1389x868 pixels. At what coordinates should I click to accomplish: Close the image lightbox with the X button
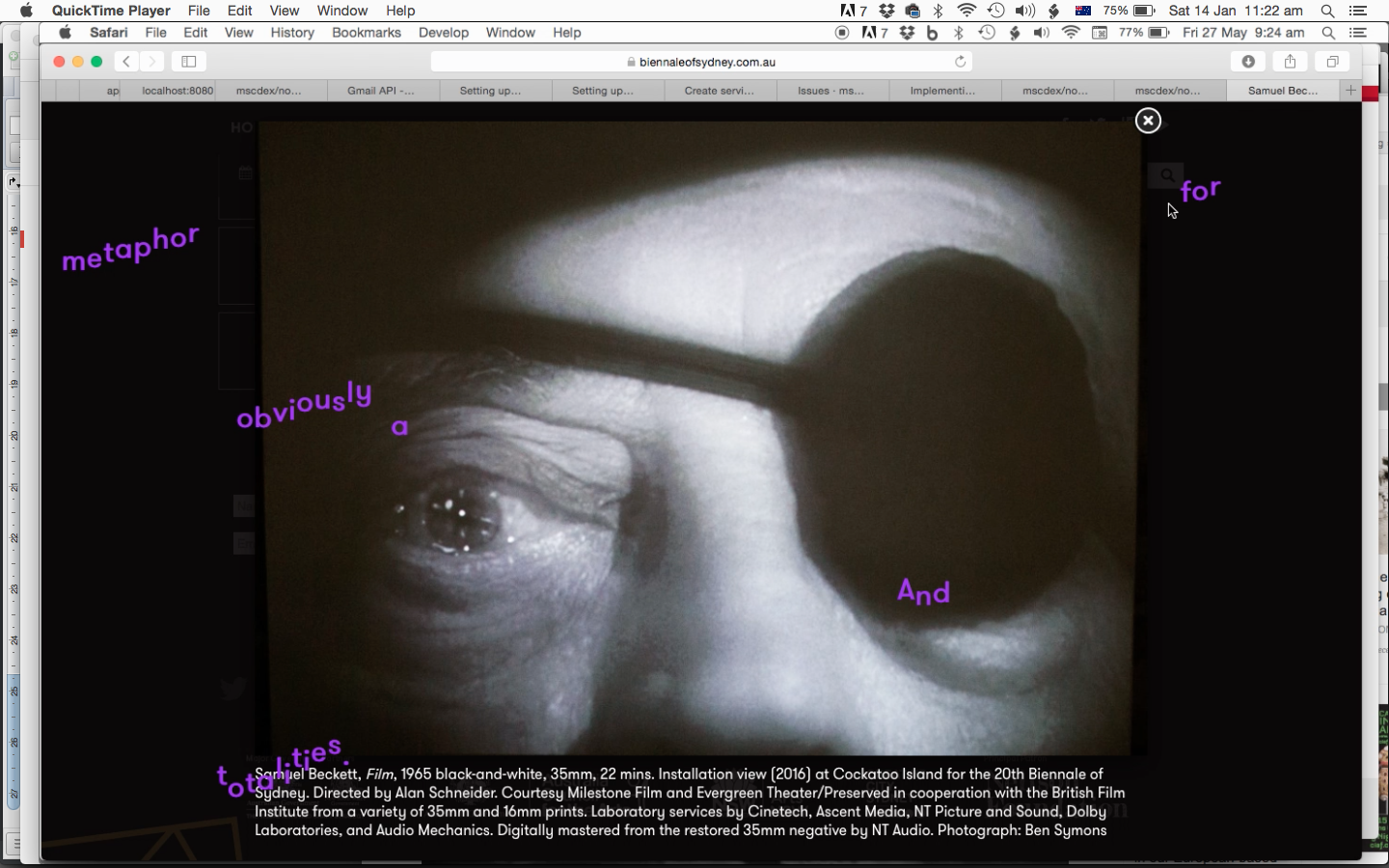[1148, 121]
